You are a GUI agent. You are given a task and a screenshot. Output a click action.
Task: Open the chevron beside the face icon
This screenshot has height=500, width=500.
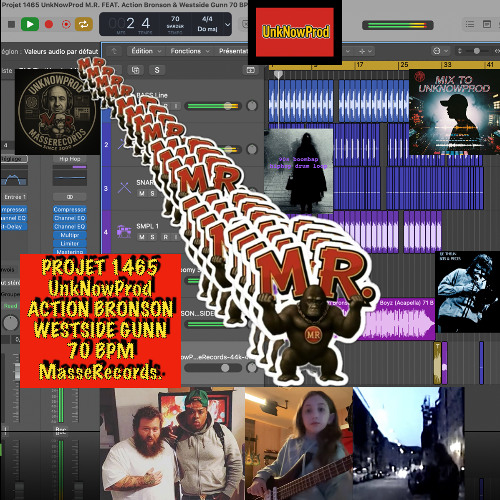pos(446,51)
